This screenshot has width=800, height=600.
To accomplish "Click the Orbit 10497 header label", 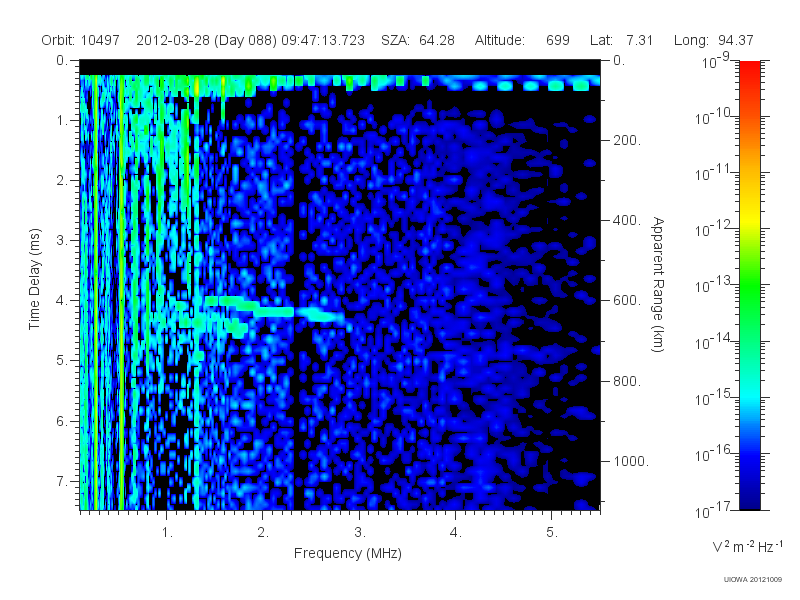I will point(81,40).
